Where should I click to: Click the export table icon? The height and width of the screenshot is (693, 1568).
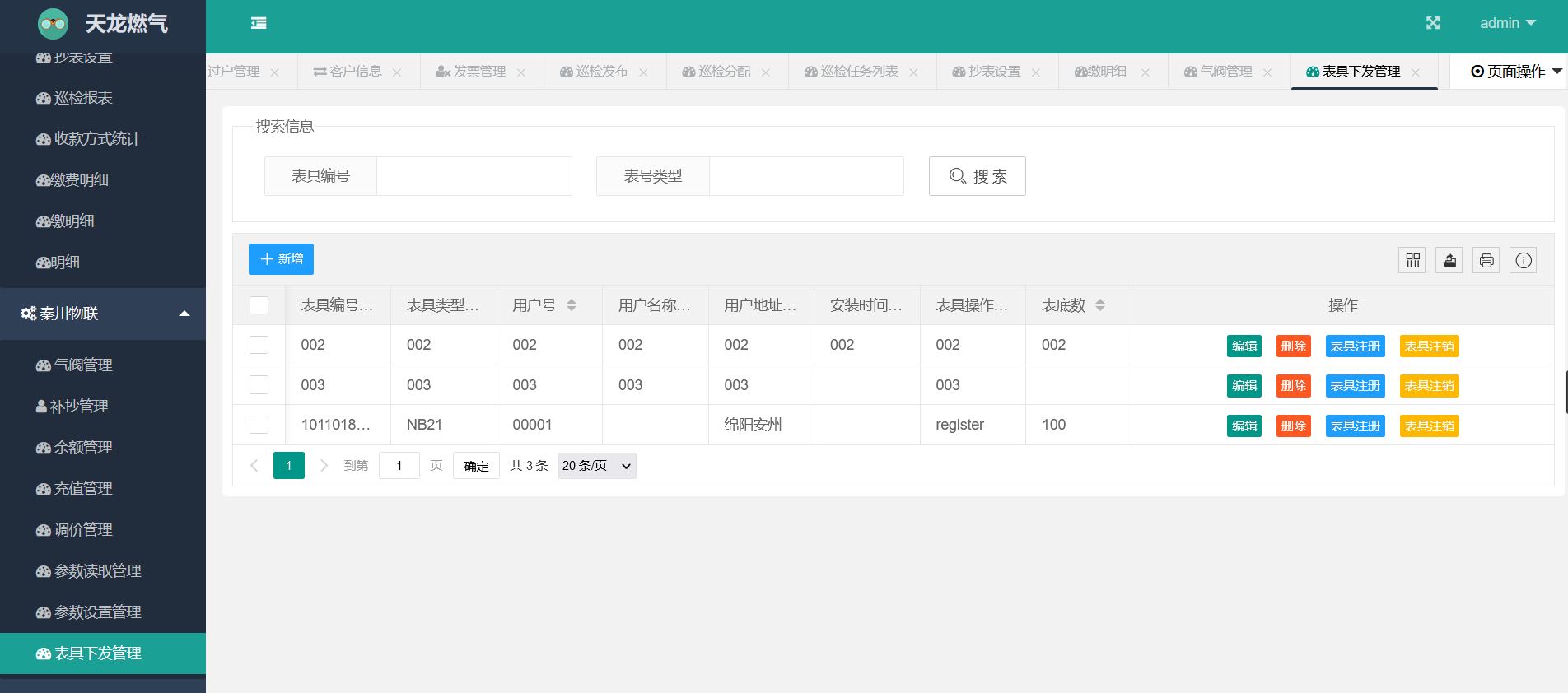coord(1449,260)
